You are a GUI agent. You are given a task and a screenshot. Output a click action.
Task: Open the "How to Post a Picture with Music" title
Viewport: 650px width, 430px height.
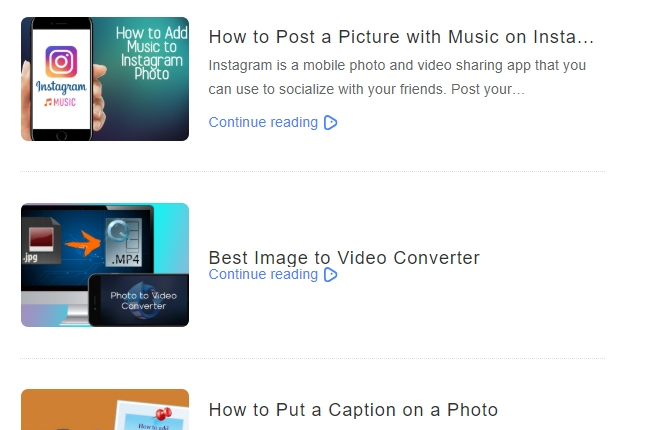pyautogui.click(x=401, y=38)
